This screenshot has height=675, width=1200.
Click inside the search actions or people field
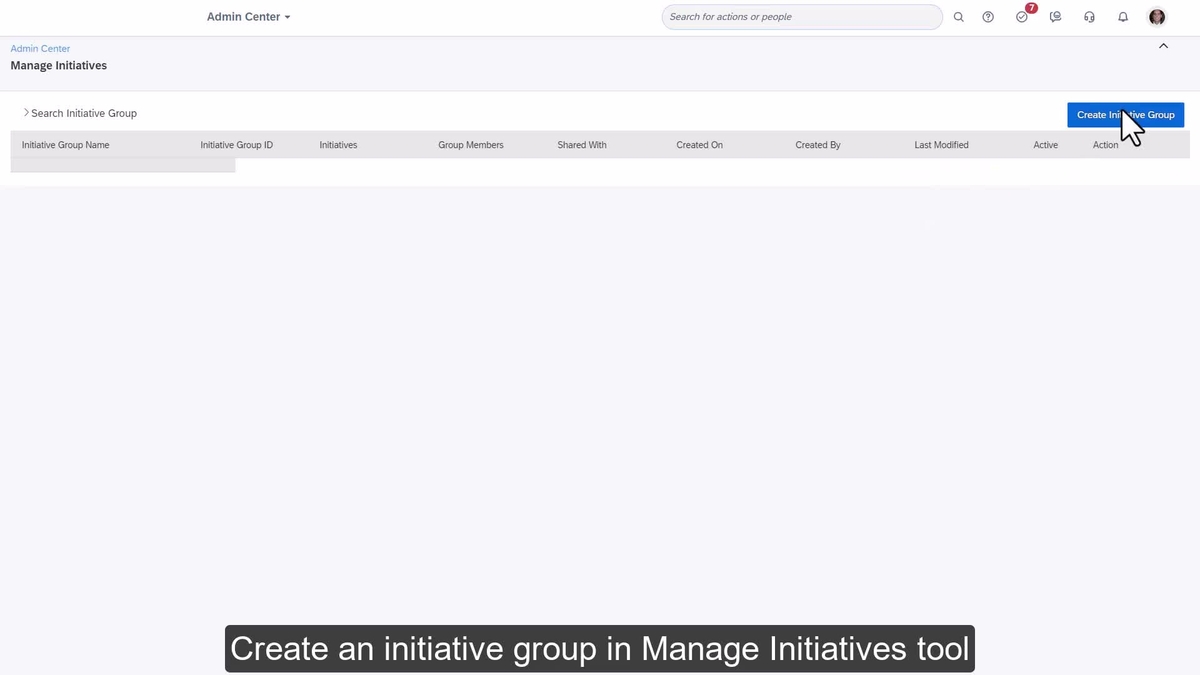pyautogui.click(x=800, y=17)
